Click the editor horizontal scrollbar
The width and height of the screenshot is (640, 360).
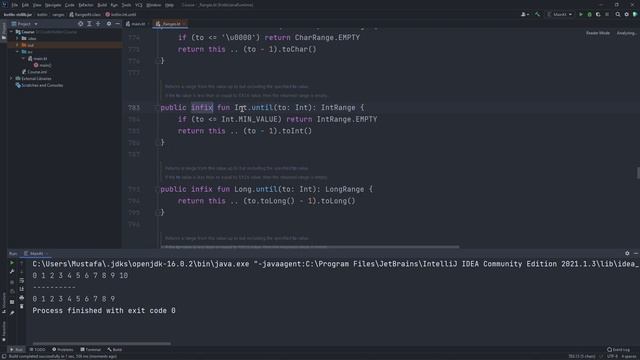310,247
